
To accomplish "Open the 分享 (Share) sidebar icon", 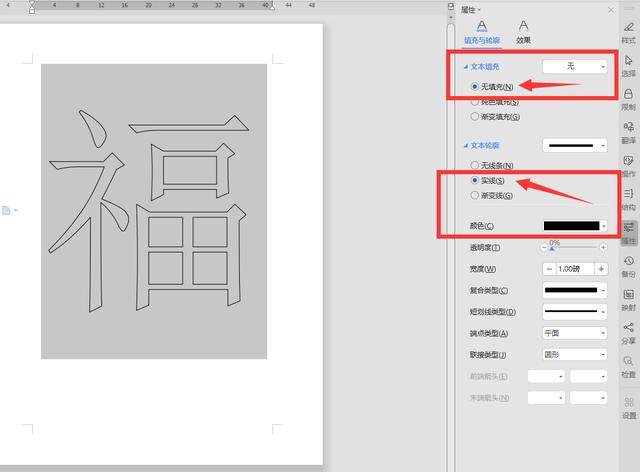I will 628,334.
